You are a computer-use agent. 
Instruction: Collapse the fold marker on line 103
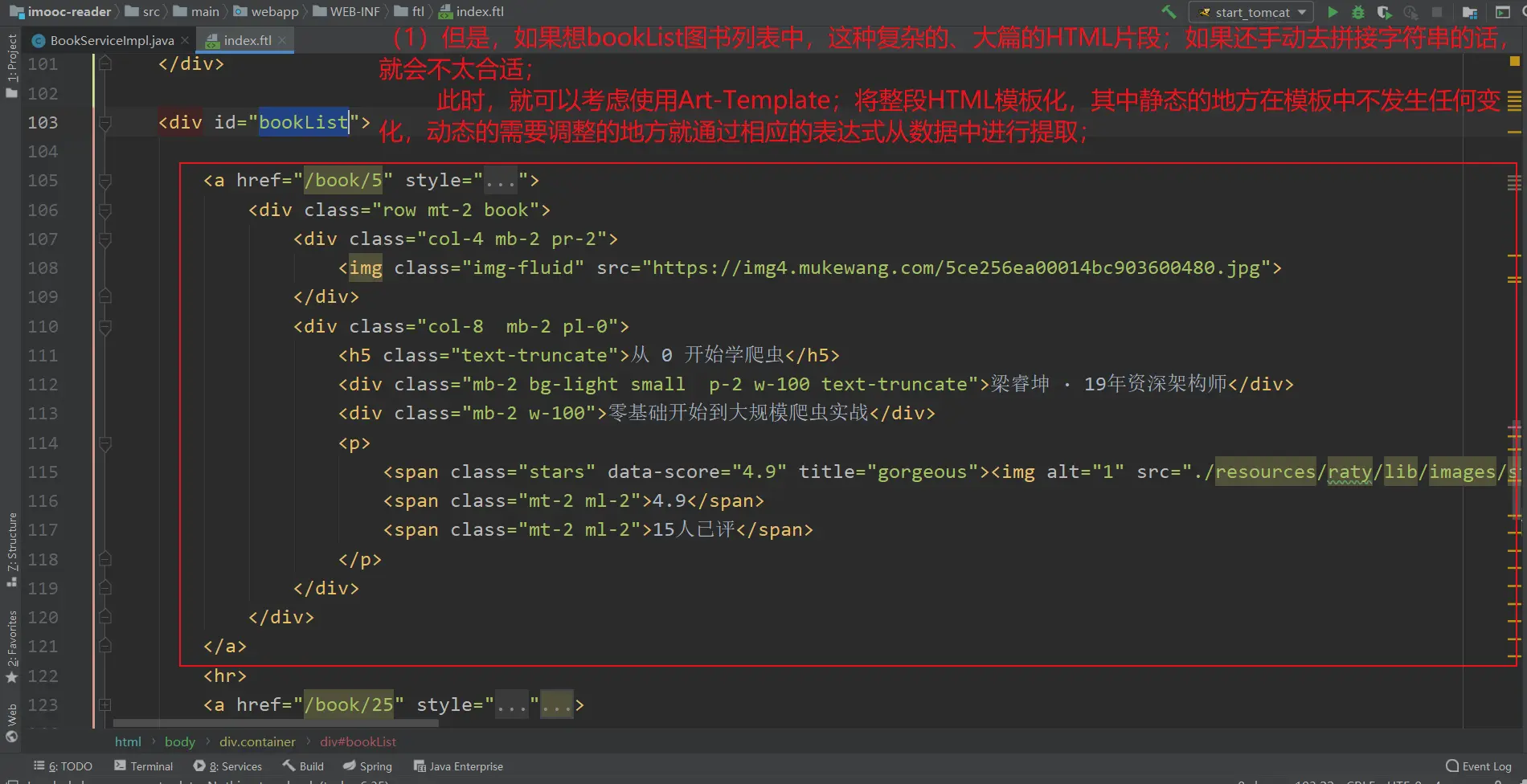[104, 123]
